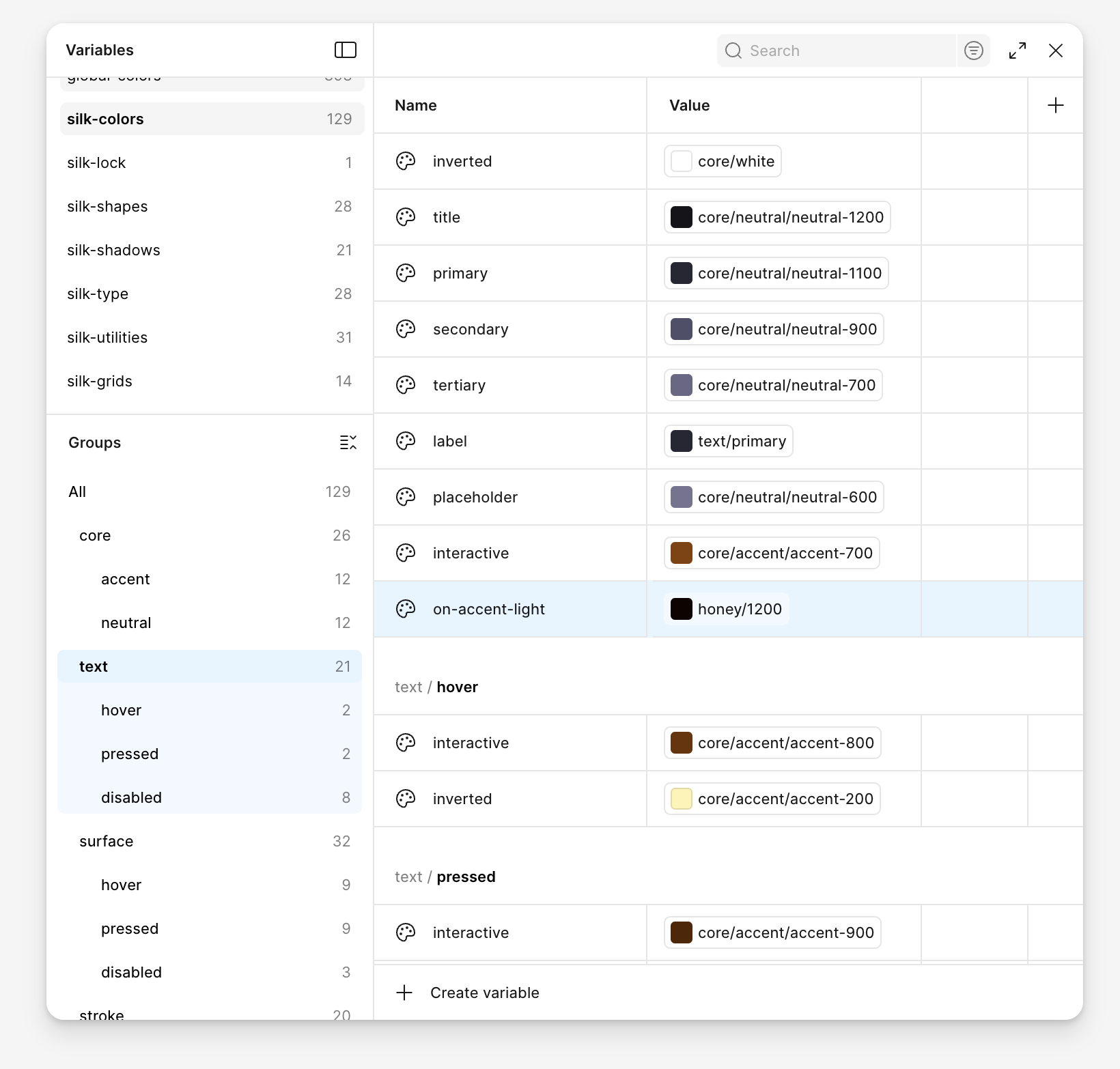1120x1069 pixels.
Task: Click the palette icon next to 'on-accent-light'
Action: coord(406,609)
